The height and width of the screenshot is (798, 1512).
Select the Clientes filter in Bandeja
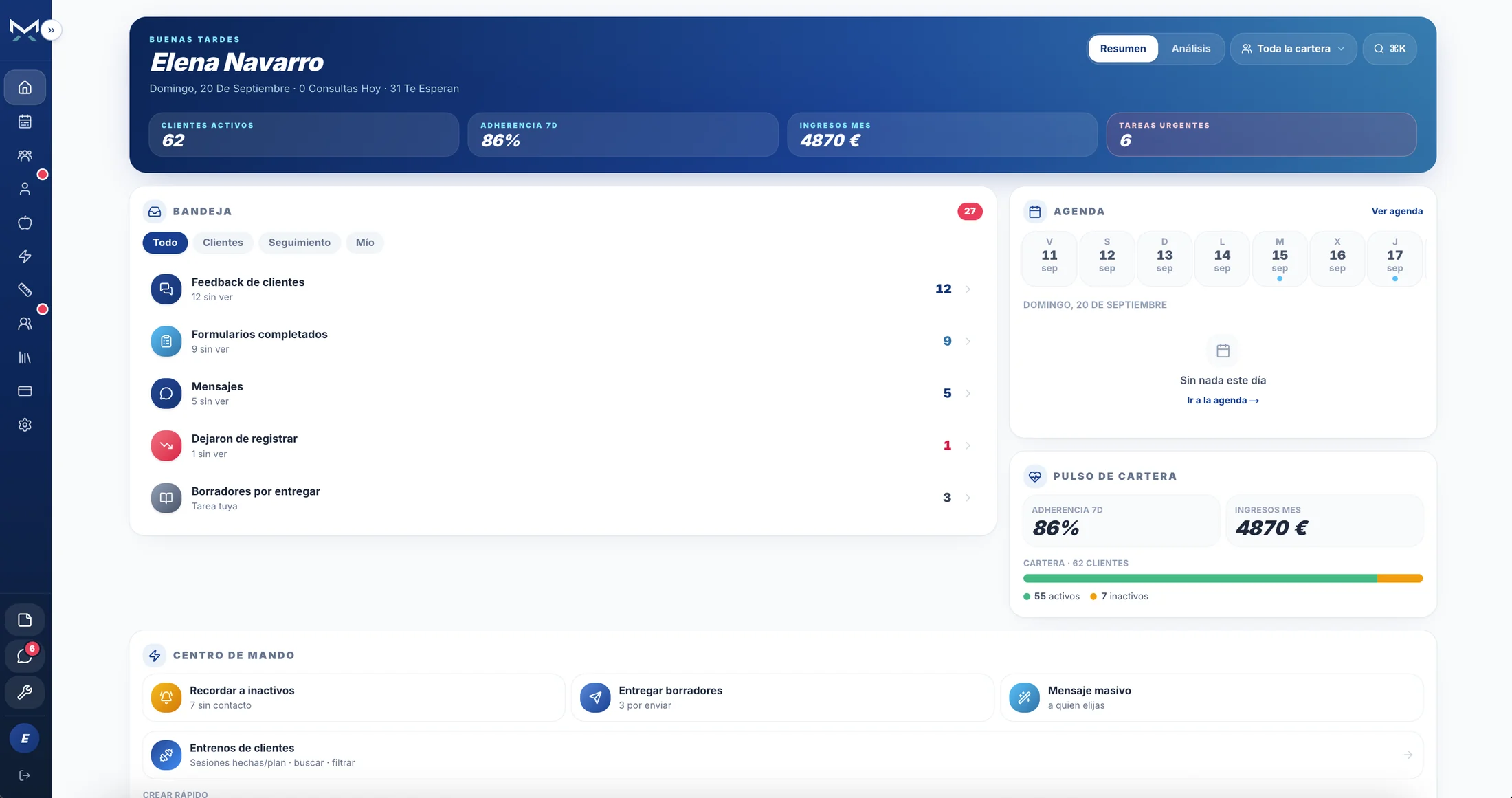[x=223, y=243]
